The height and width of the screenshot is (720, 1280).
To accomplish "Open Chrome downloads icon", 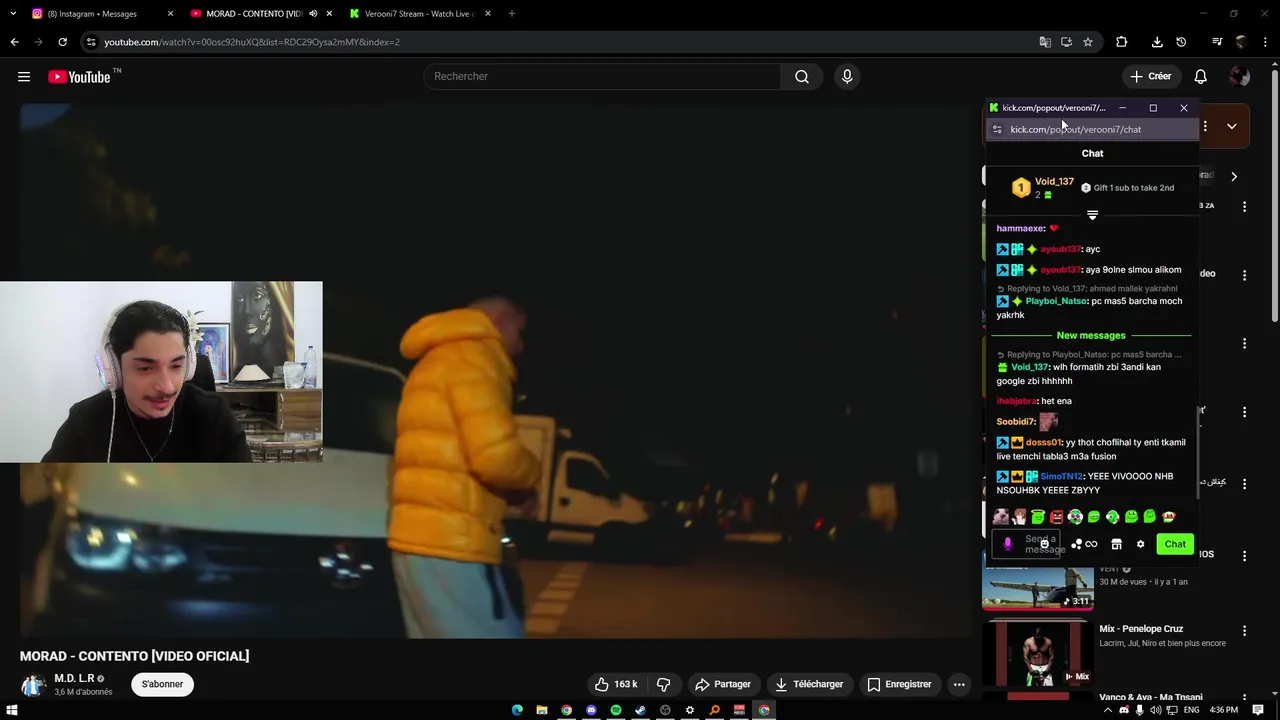I will coord(1157,42).
